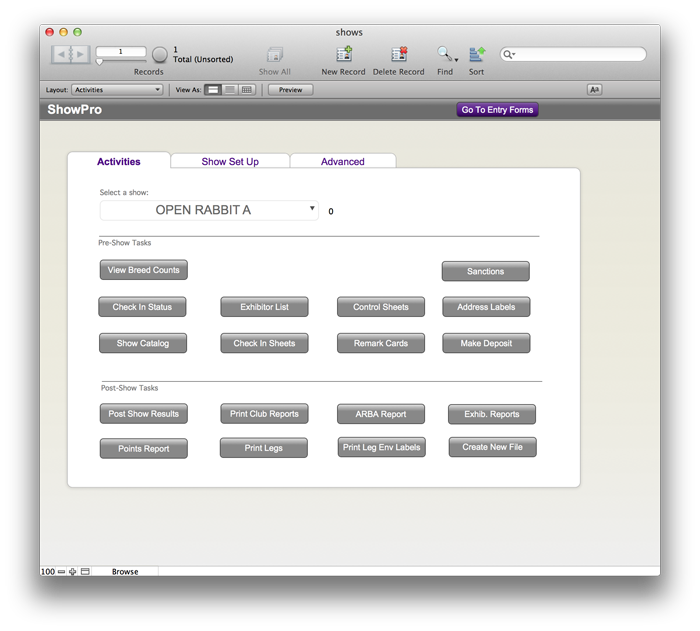The width and height of the screenshot is (700, 631).
Task: Click Control Sheets
Action: click(381, 307)
